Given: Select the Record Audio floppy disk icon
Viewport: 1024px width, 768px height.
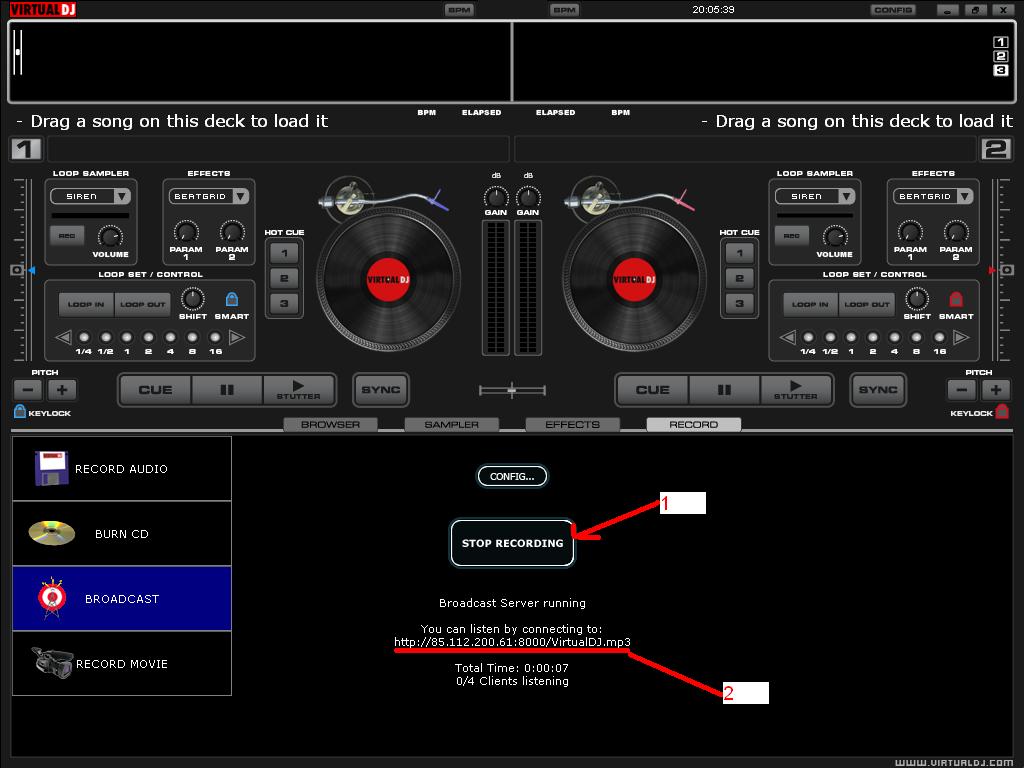Looking at the screenshot, I should [x=51, y=468].
